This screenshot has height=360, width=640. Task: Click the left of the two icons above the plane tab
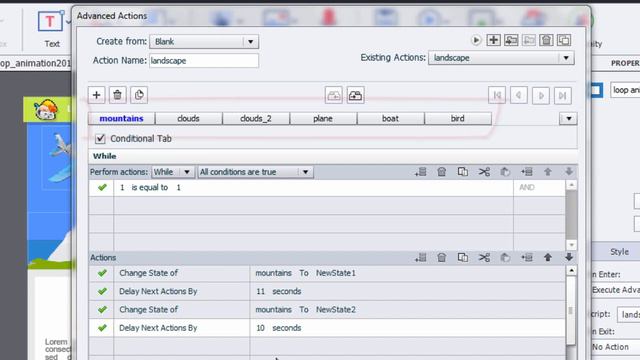point(333,96)
